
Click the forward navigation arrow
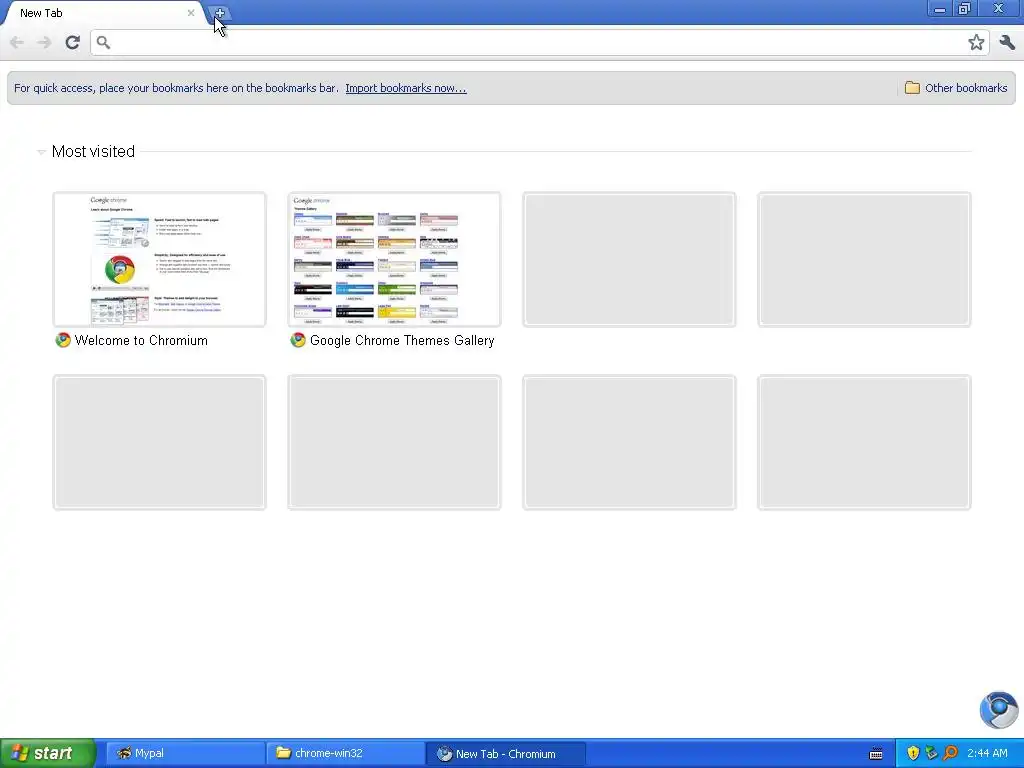(44, 42)
